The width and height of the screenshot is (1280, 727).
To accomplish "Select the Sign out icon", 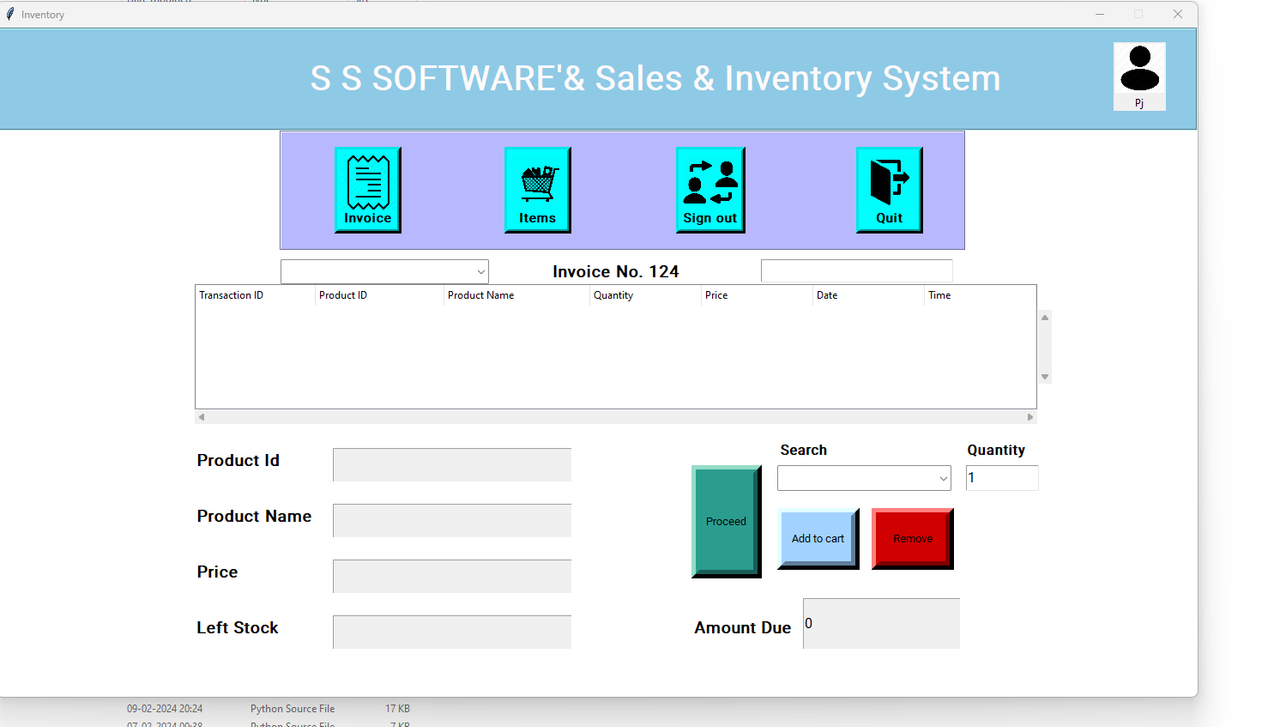I will (710, 190).
